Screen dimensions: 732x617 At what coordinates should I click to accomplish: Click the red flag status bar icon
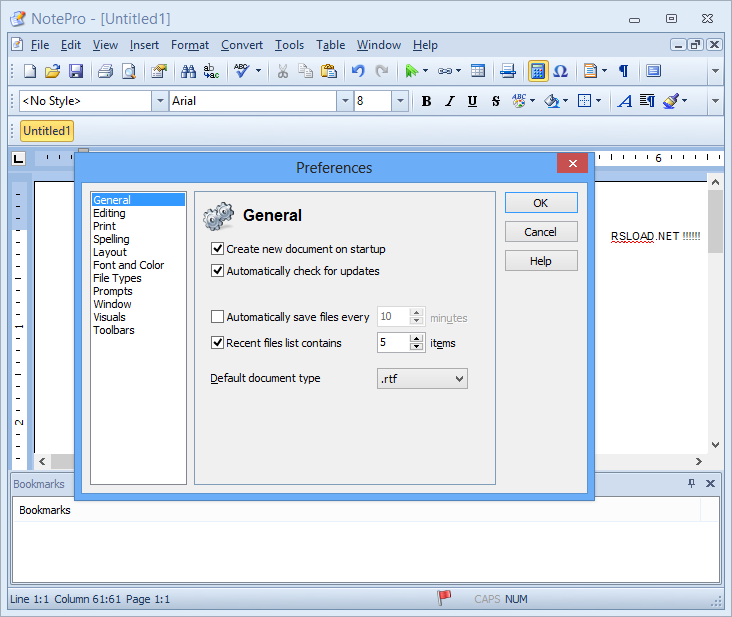point(444,597)
